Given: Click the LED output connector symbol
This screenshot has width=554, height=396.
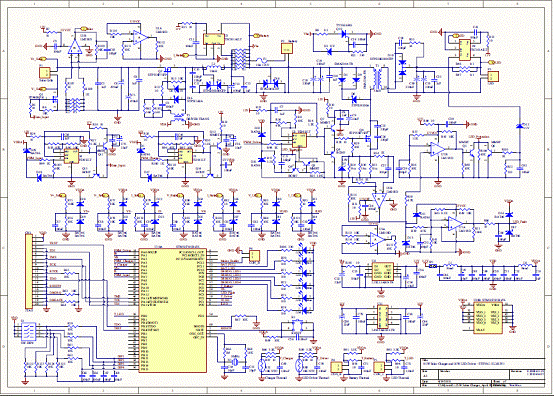Looking at the screenshot, I should point(493,77).
